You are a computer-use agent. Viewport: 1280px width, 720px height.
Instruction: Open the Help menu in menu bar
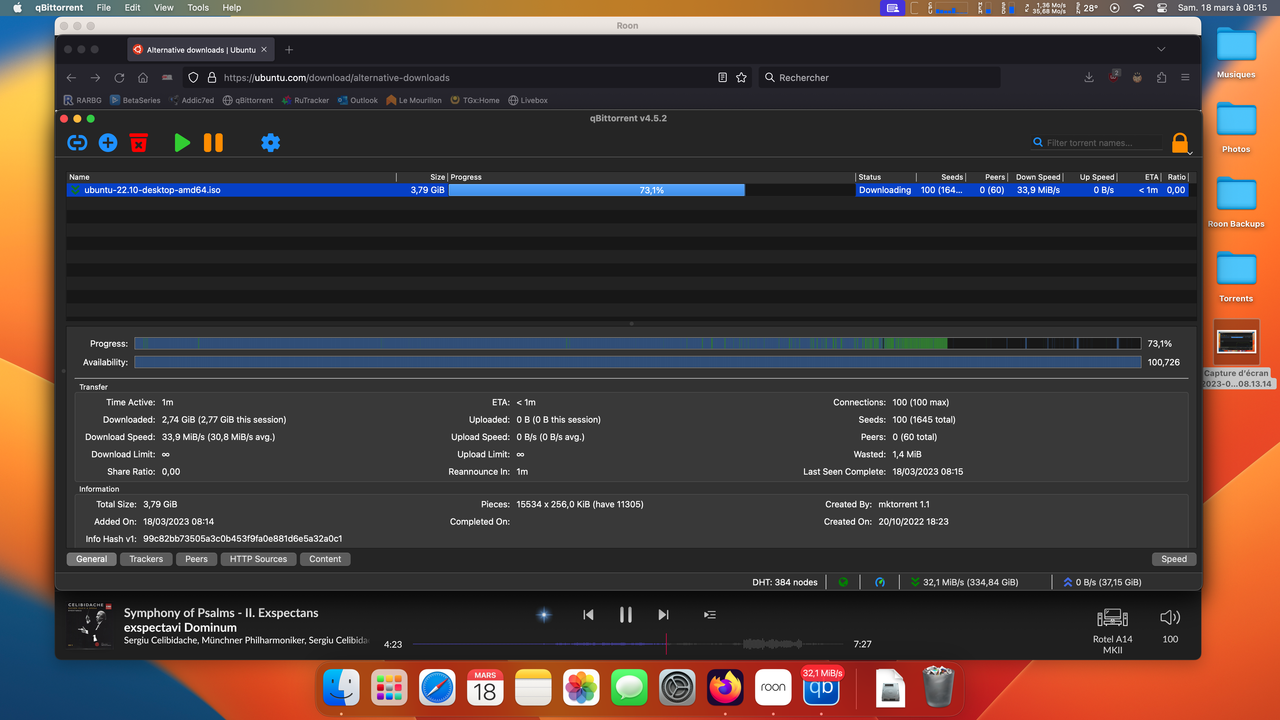[x=231, y=7]
